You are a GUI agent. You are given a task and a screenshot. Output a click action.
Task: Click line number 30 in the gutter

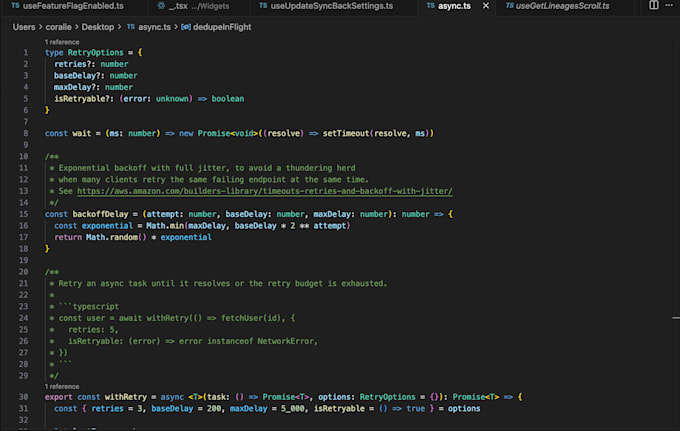coord(23,397)
